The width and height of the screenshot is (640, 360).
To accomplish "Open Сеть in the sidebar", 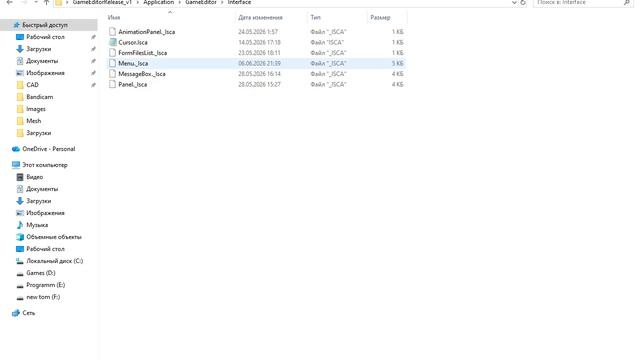I will 29,313.
